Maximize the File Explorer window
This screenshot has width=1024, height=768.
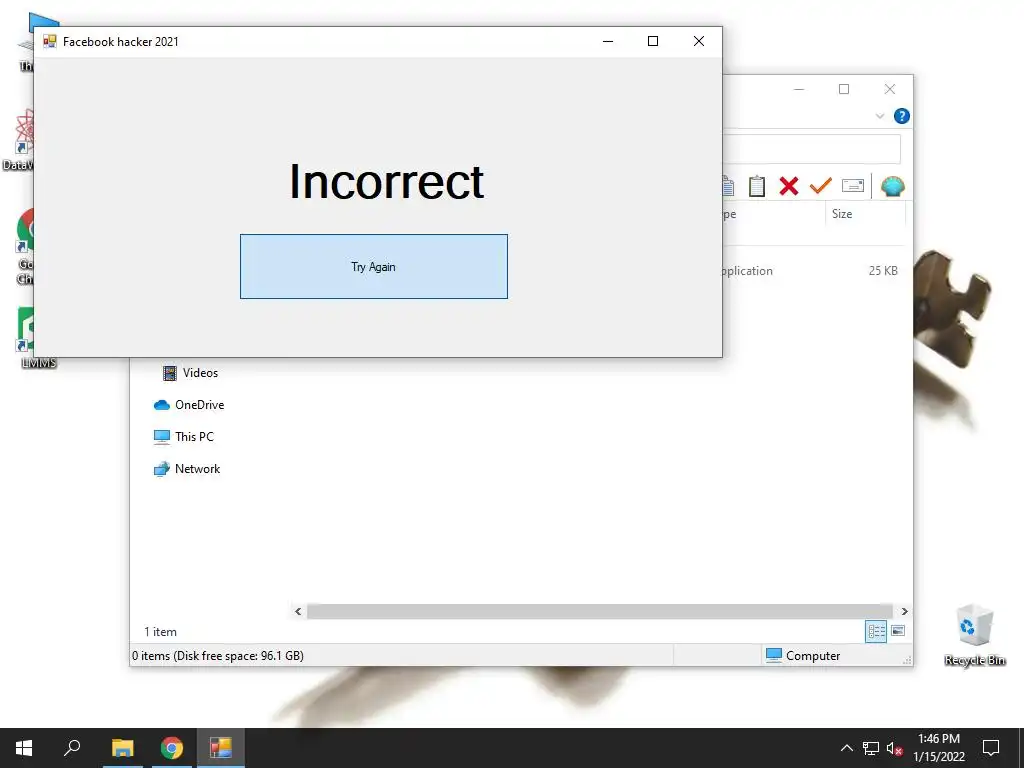click(844, 89)
